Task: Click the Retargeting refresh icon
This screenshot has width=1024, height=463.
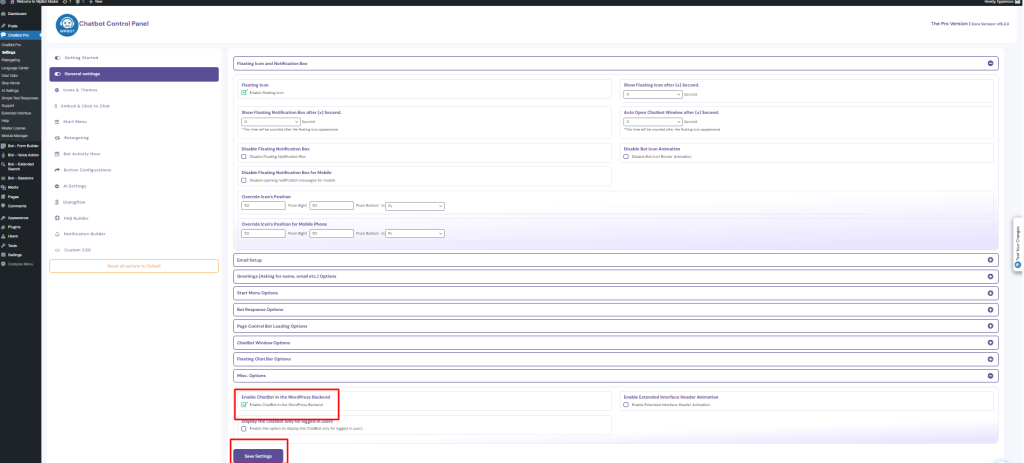Action: 57,137
